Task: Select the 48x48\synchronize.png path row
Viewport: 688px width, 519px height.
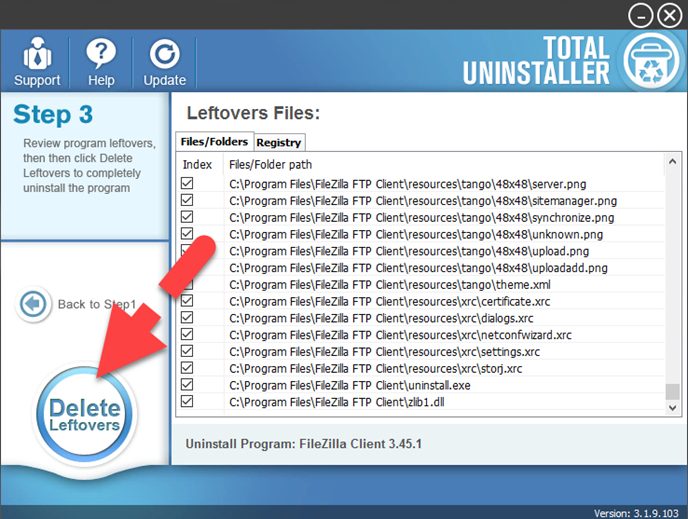Action: click(x=422, y=218)
